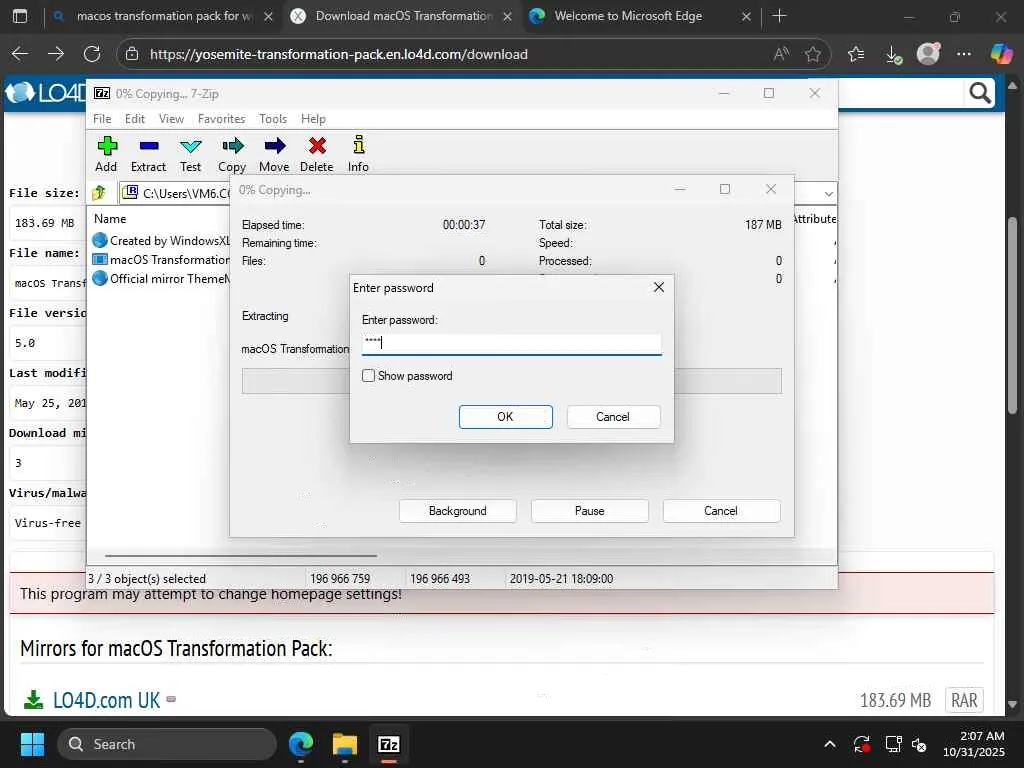Click the web page vertical scrollbar
Viewport: 1024px width, 768px height.
point(1012,315)
